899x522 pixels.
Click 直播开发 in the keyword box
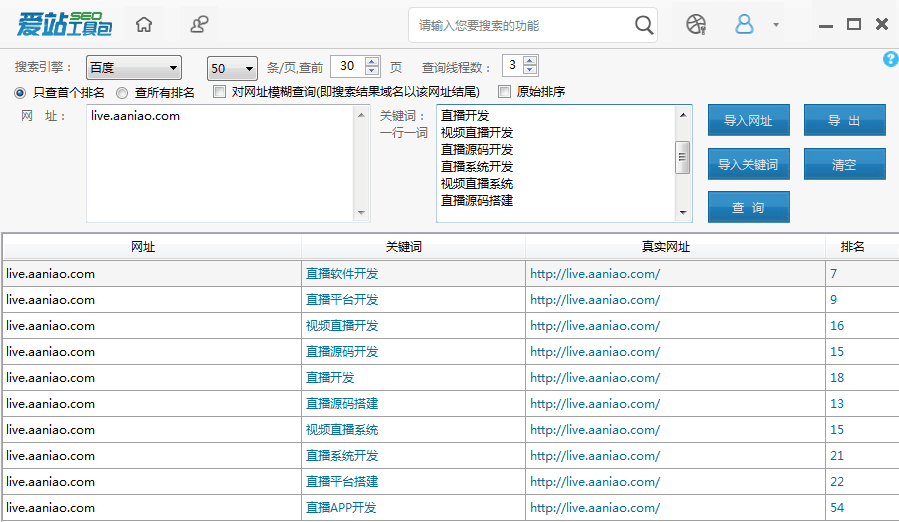pyautogui.click(x=465, y=115)
